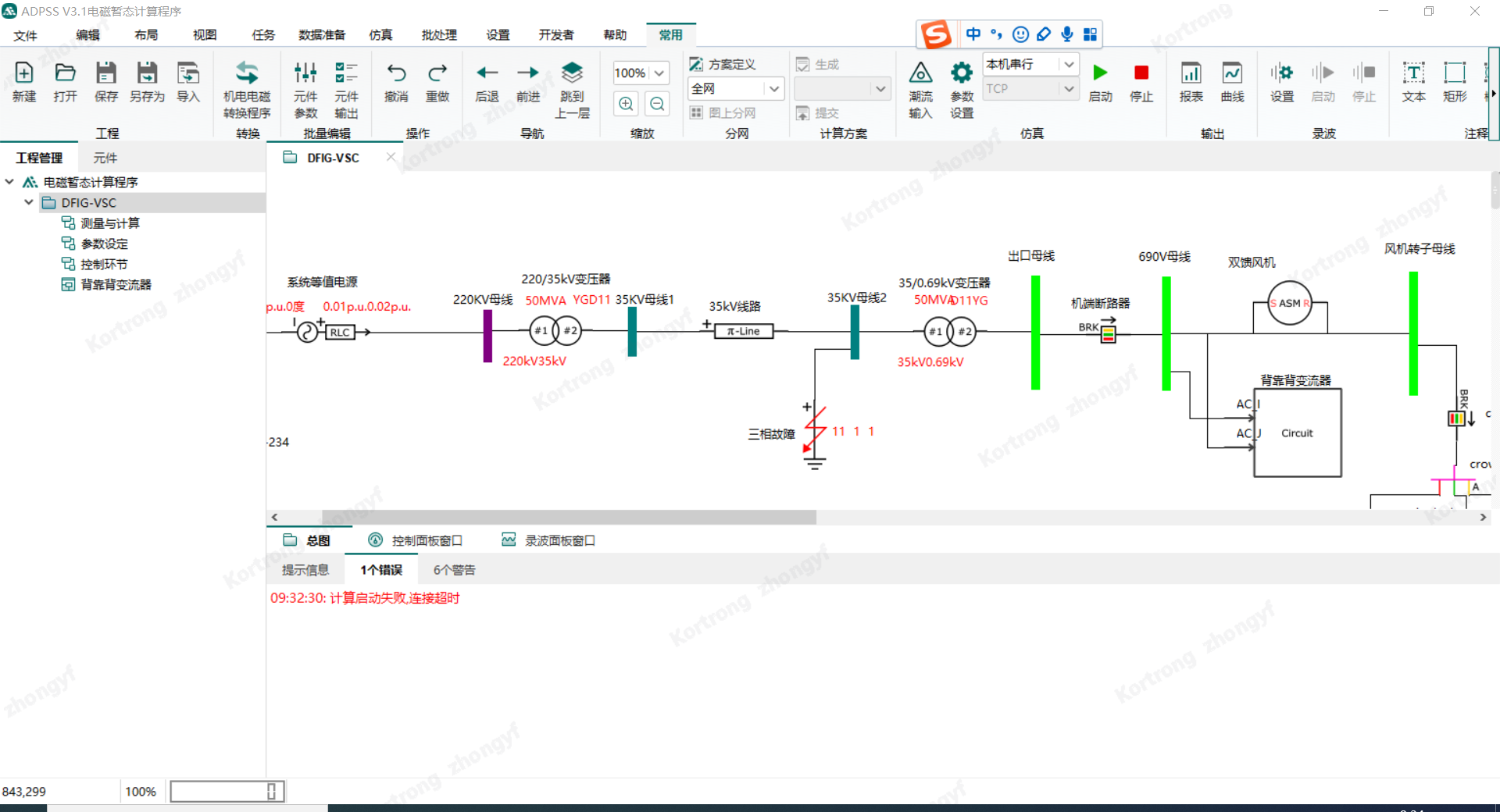Open the 机电电磁转换程序 conversion tool
Screen dimensions: 1500x812
point(247,73)
